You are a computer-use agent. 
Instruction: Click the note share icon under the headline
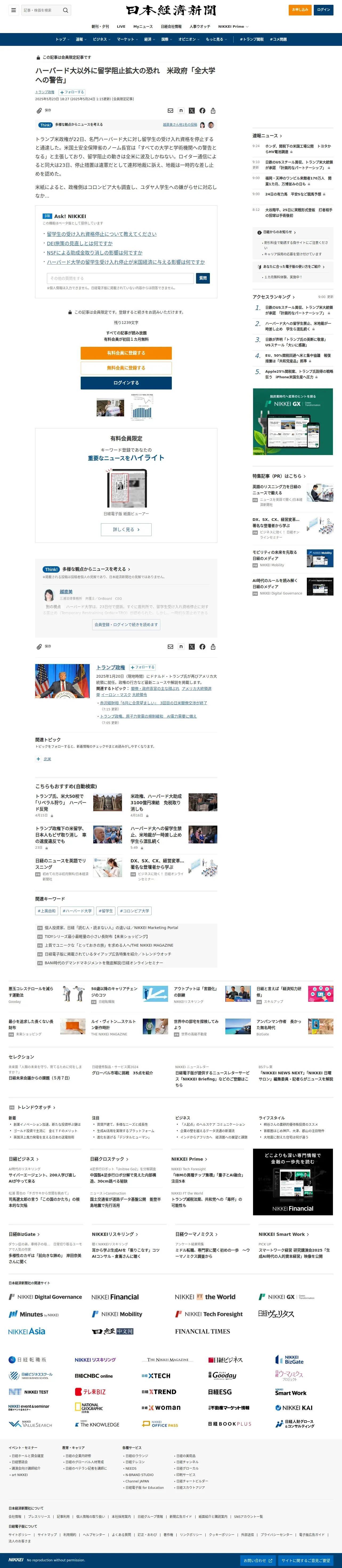pyautogui.click(x=181, y=111)
